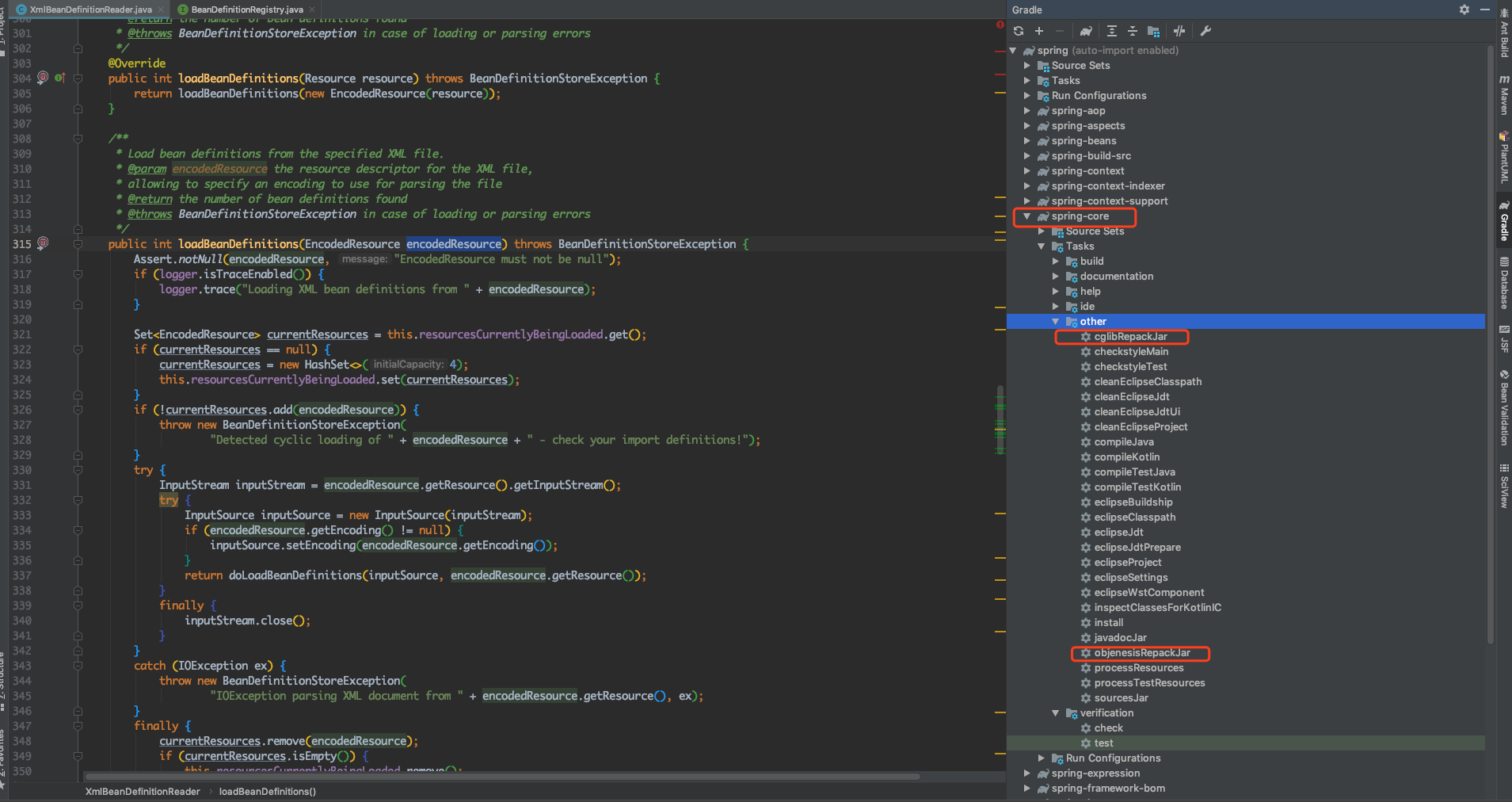Fold the method at line 315
Screen dimensions: 1512x802
(x=78, y=244)
